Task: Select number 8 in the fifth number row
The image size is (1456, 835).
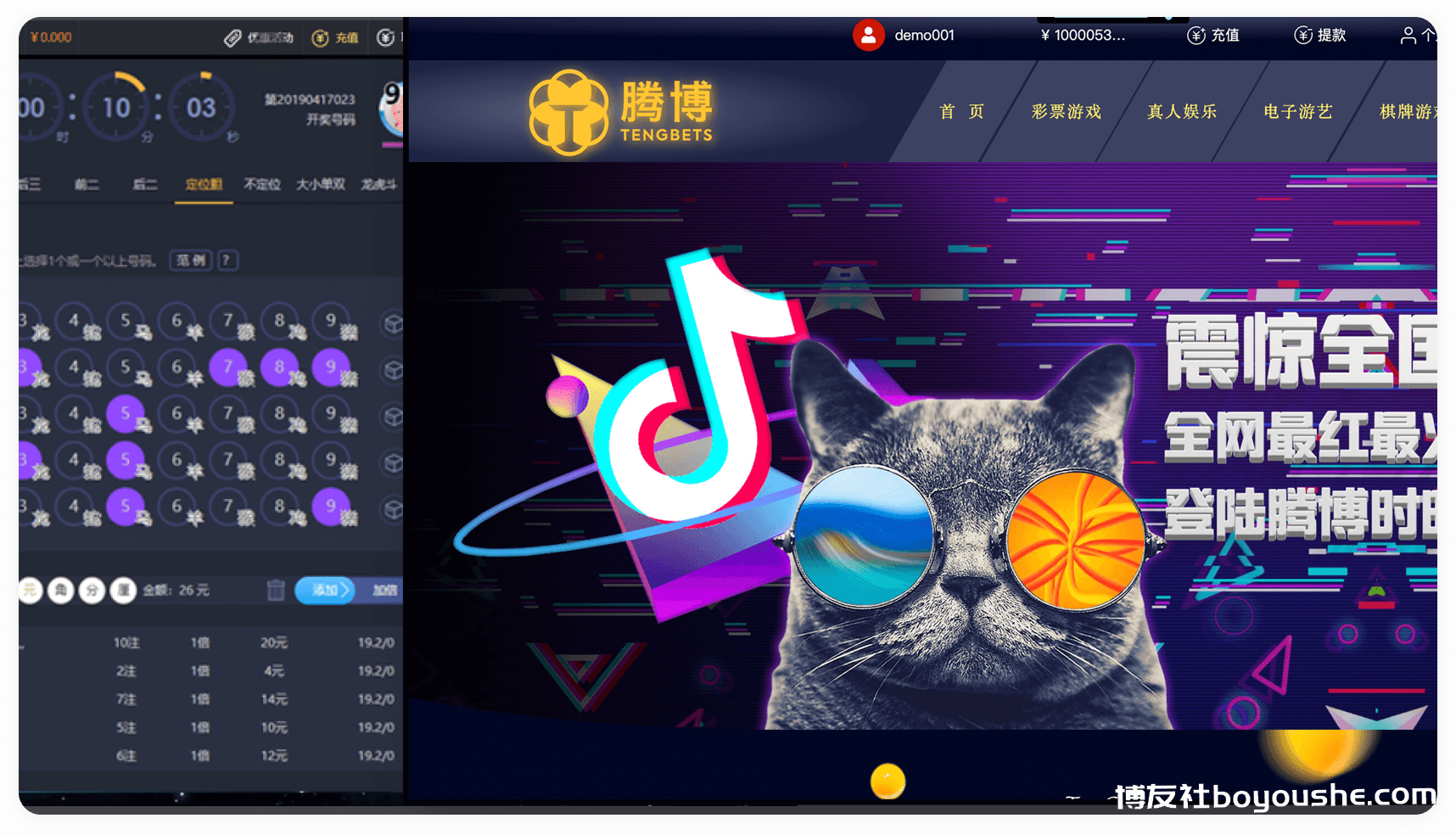Action: pos(279,507)
